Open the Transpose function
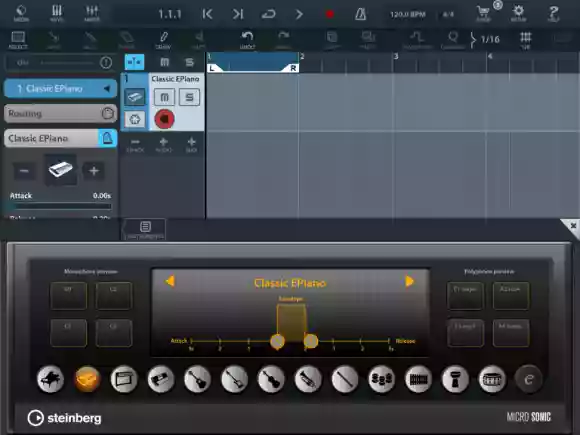This screenshot has width=580, height=435. [417, 40]
